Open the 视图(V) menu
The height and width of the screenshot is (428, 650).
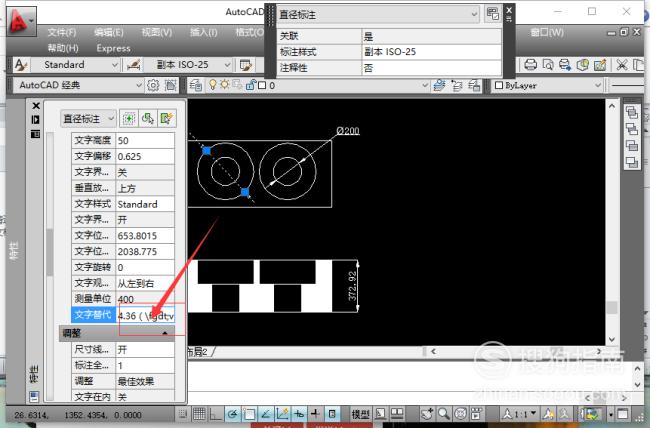click(157, 32)
